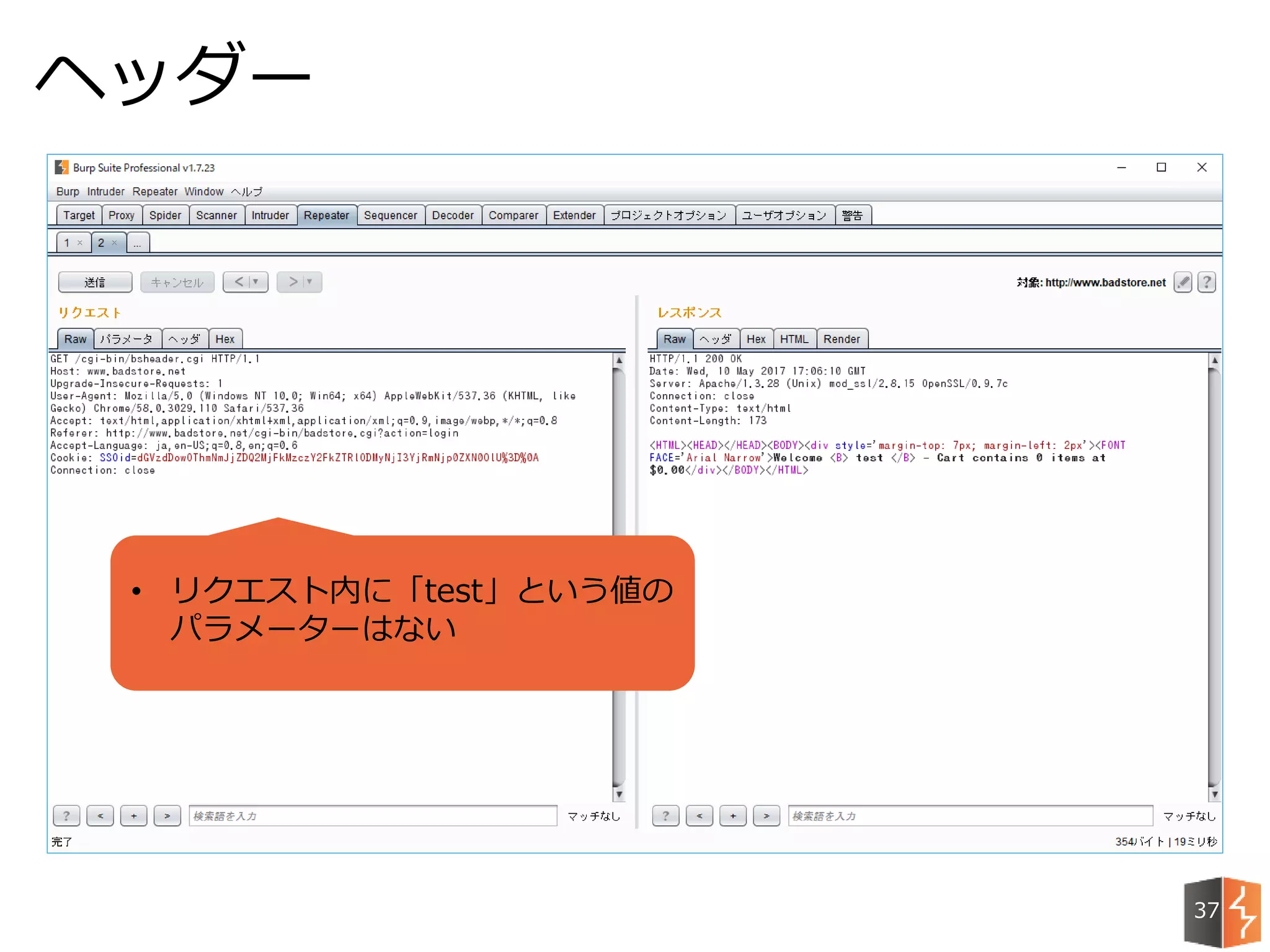The image size is (1270, 952).
Task: Go to next match in request search
Action: [167, 816]
